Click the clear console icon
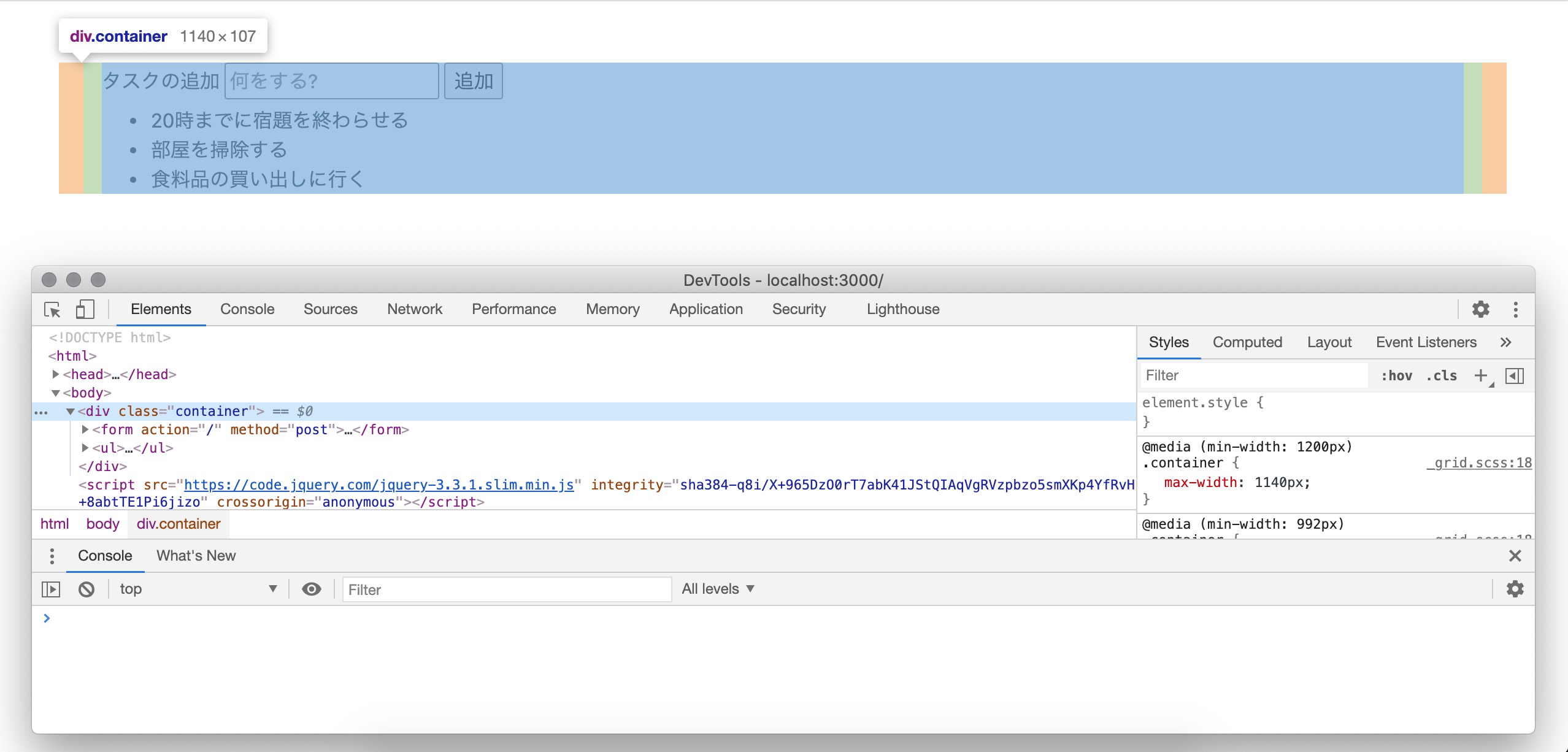The image size is (1568, 752). tap(86, 589)
